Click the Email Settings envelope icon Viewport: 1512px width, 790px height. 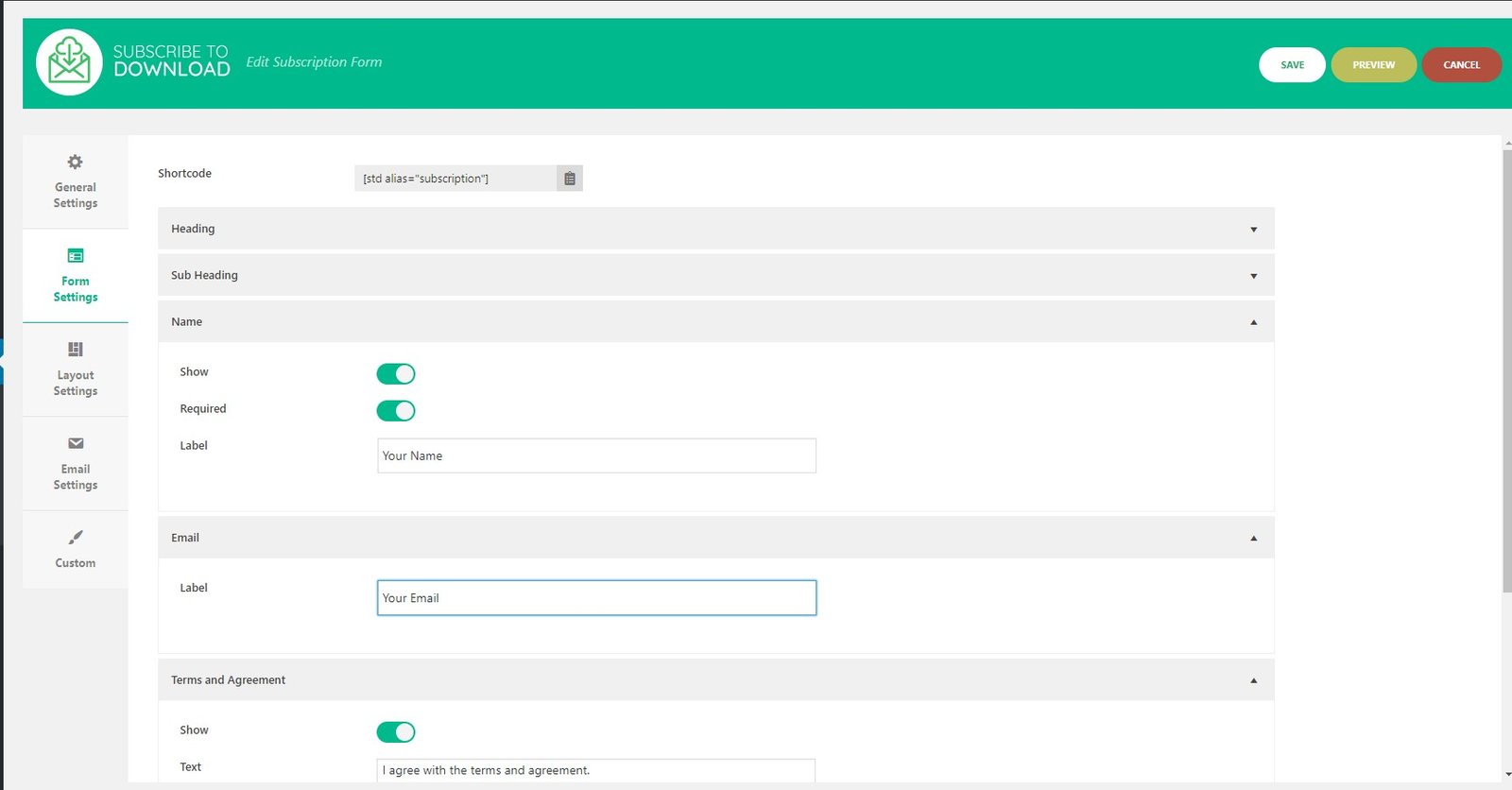(x=76, y=443)
